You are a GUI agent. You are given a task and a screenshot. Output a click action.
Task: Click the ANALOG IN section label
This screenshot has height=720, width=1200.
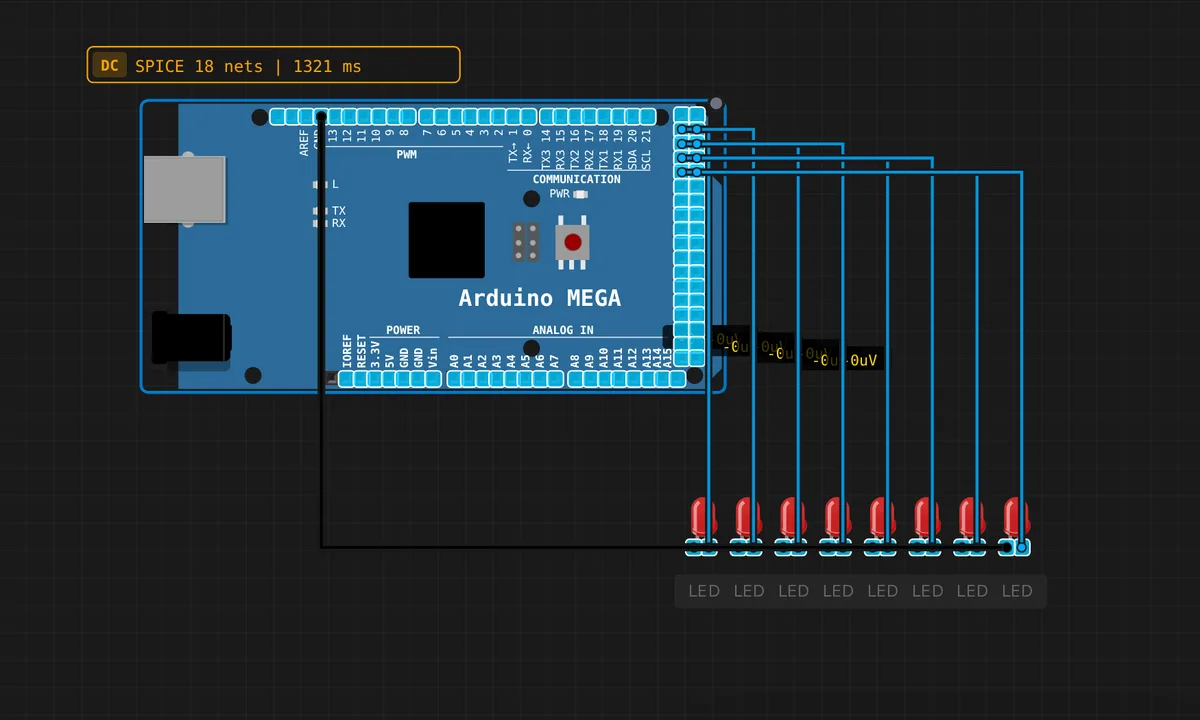point(563,330)
